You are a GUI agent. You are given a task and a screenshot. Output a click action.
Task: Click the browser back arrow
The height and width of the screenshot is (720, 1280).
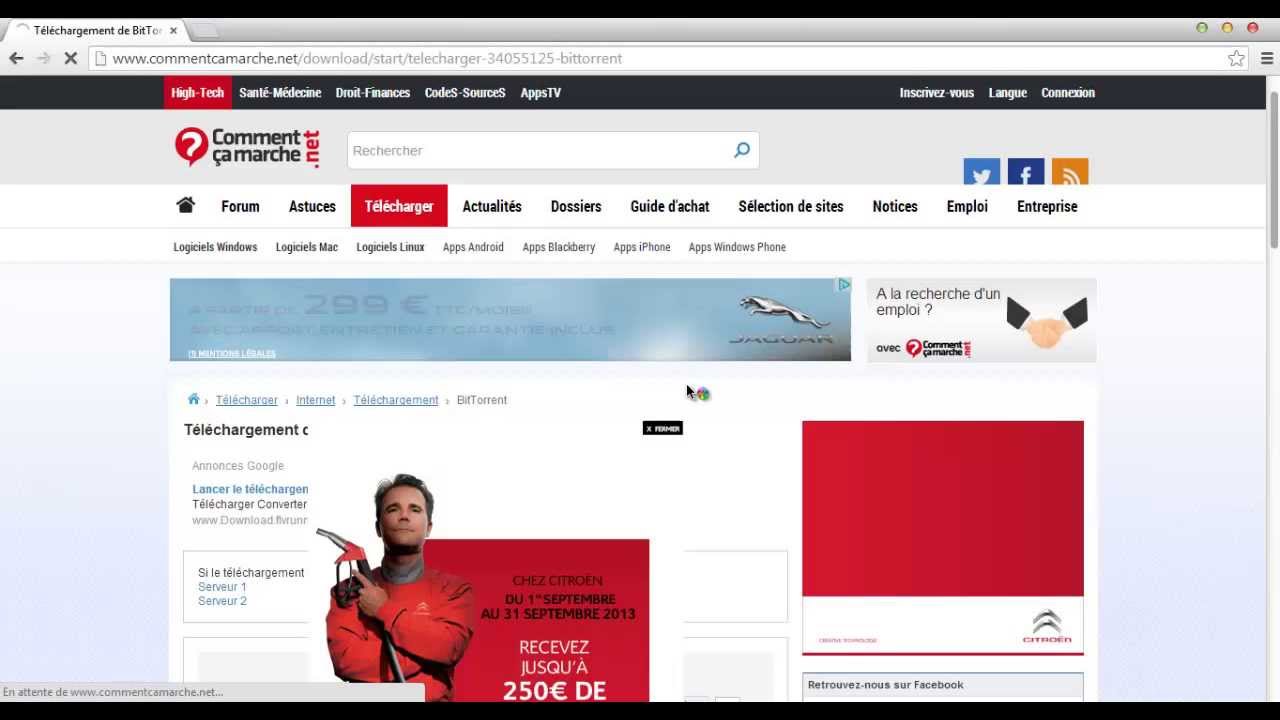click(x=16, y=58)
